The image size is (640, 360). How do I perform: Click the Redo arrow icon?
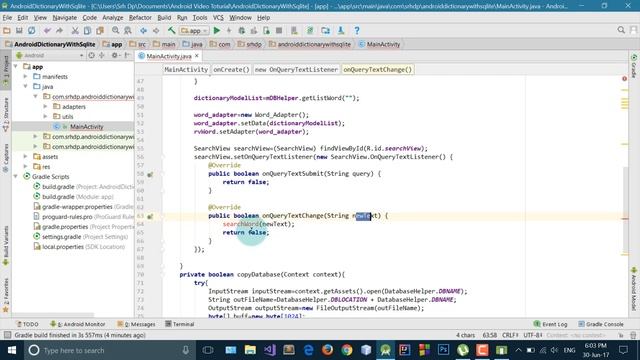tap(59, 31)
